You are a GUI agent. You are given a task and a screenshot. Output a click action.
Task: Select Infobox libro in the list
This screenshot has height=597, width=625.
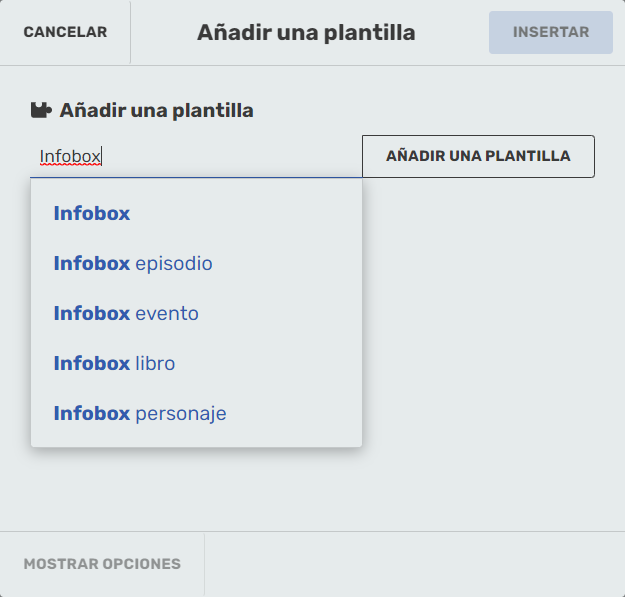click(x=114, y=364)
